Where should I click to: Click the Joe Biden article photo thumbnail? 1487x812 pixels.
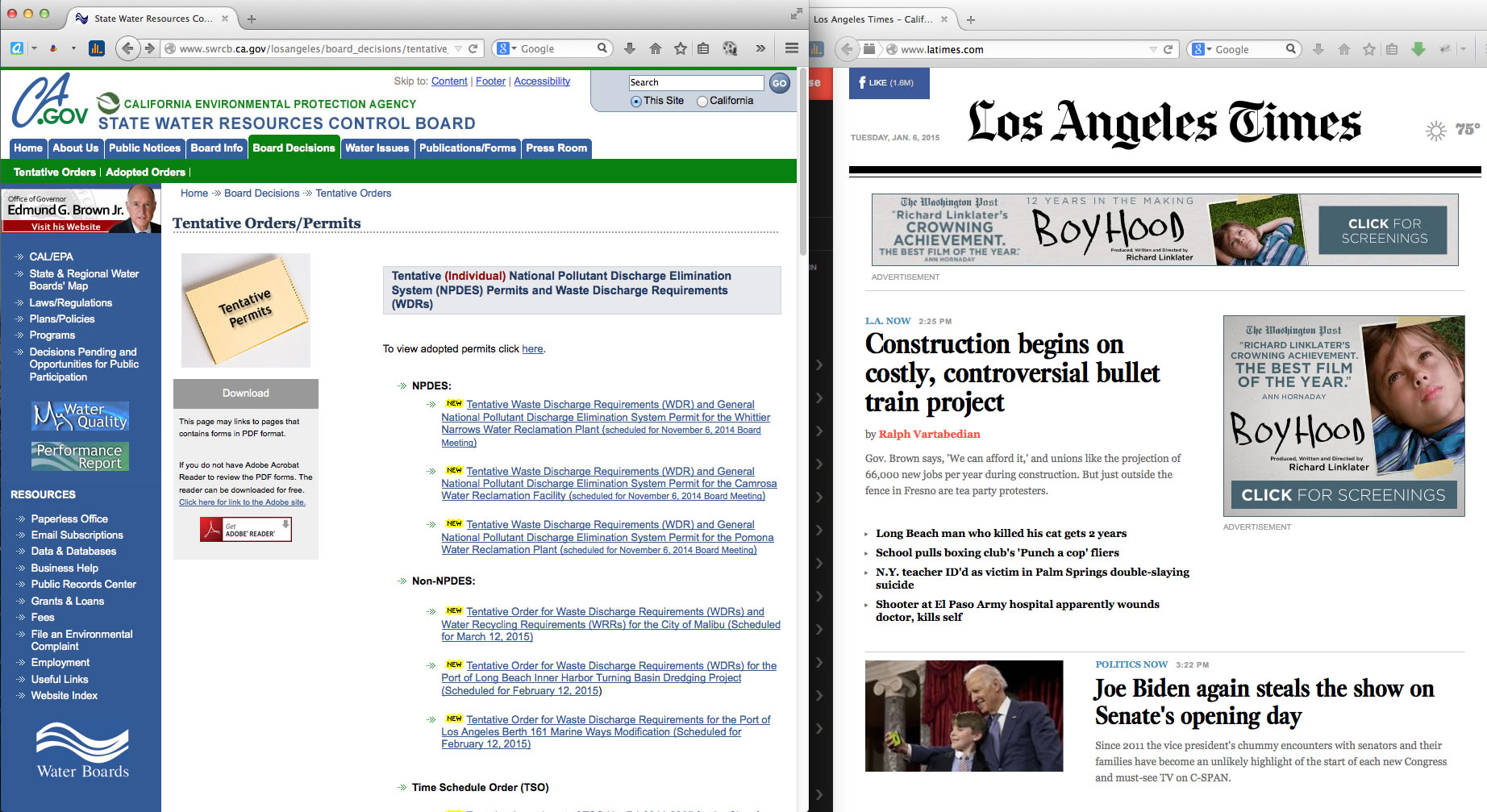[964, 716]
